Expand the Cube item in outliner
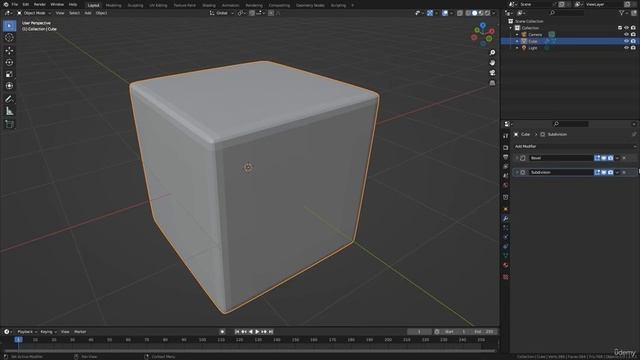This screenshot has height=360, width=640. pos(517,41)
